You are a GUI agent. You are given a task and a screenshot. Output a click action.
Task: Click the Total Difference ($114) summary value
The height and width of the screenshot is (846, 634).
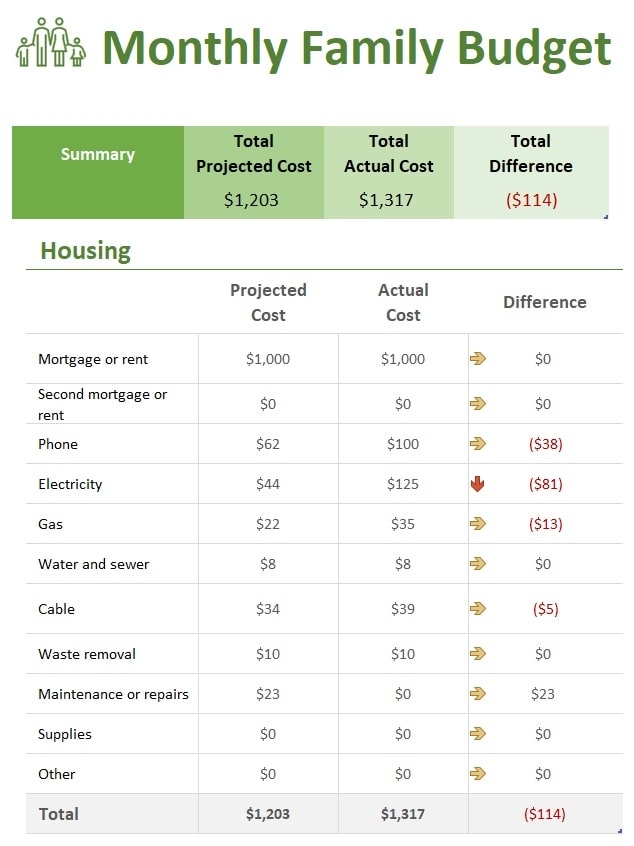[x=531, y=200]
